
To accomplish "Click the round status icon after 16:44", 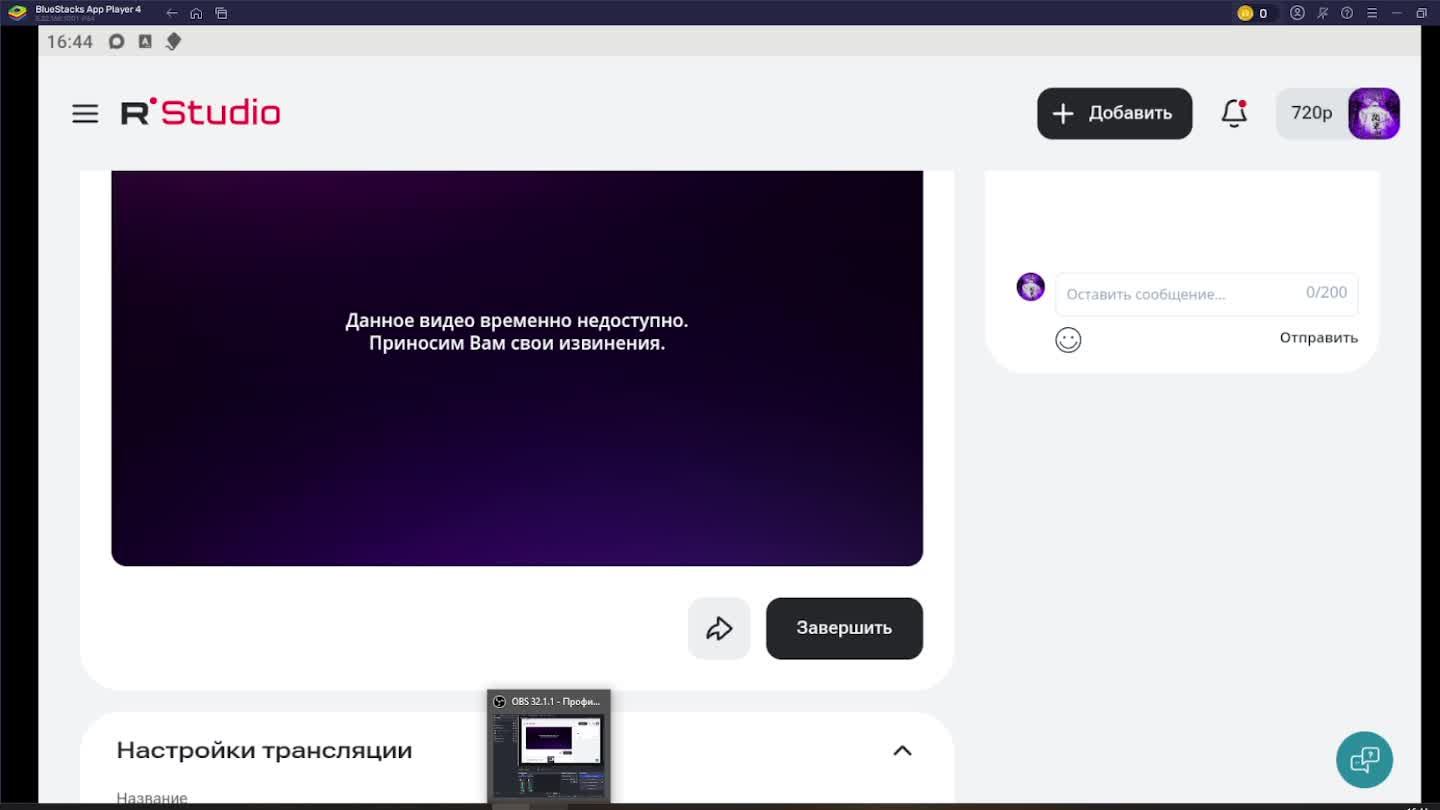I will tap(117, 41).
